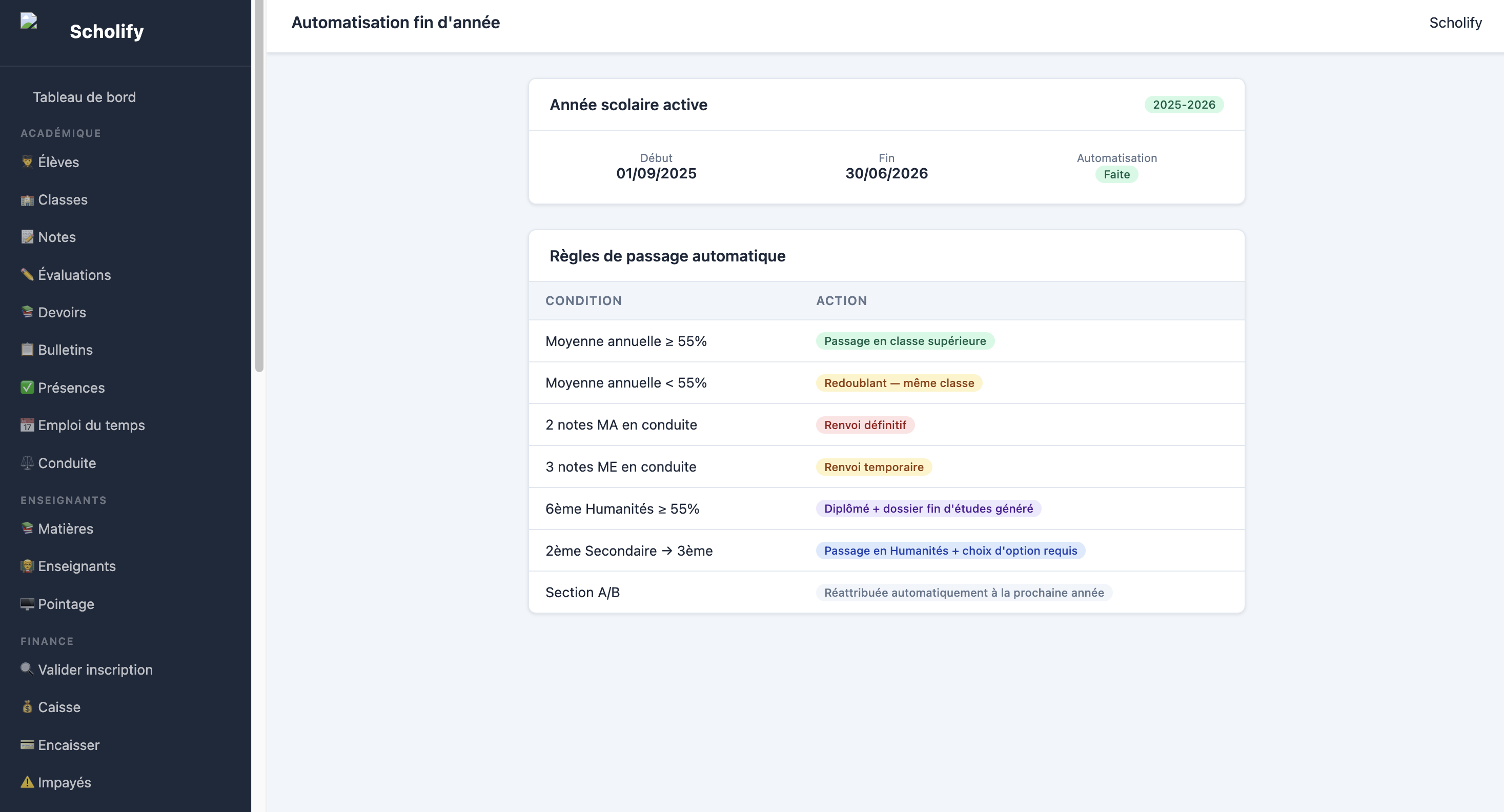Click the Évaluations pencil icon
Viewport: 1504px width, 812px height.
pos(28,274)
